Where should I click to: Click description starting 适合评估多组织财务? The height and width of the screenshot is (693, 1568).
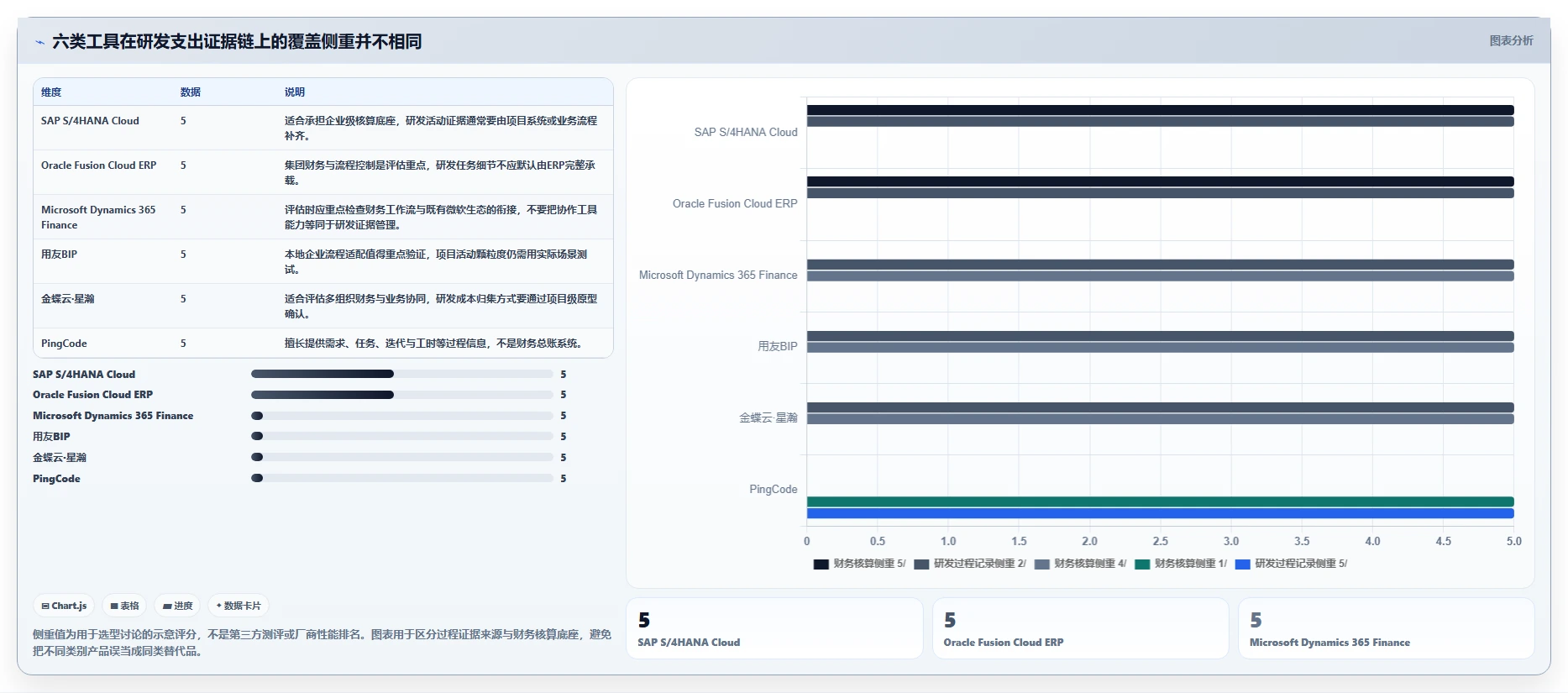coord(441,307)
